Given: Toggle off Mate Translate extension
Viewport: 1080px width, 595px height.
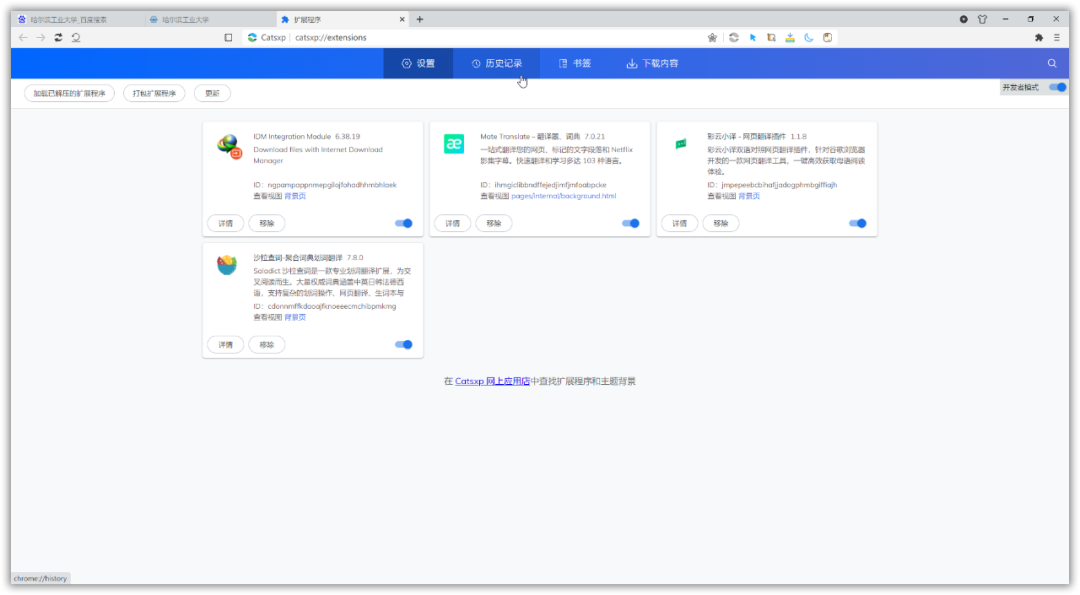Looking at the screenshot, I should [630, 223].
